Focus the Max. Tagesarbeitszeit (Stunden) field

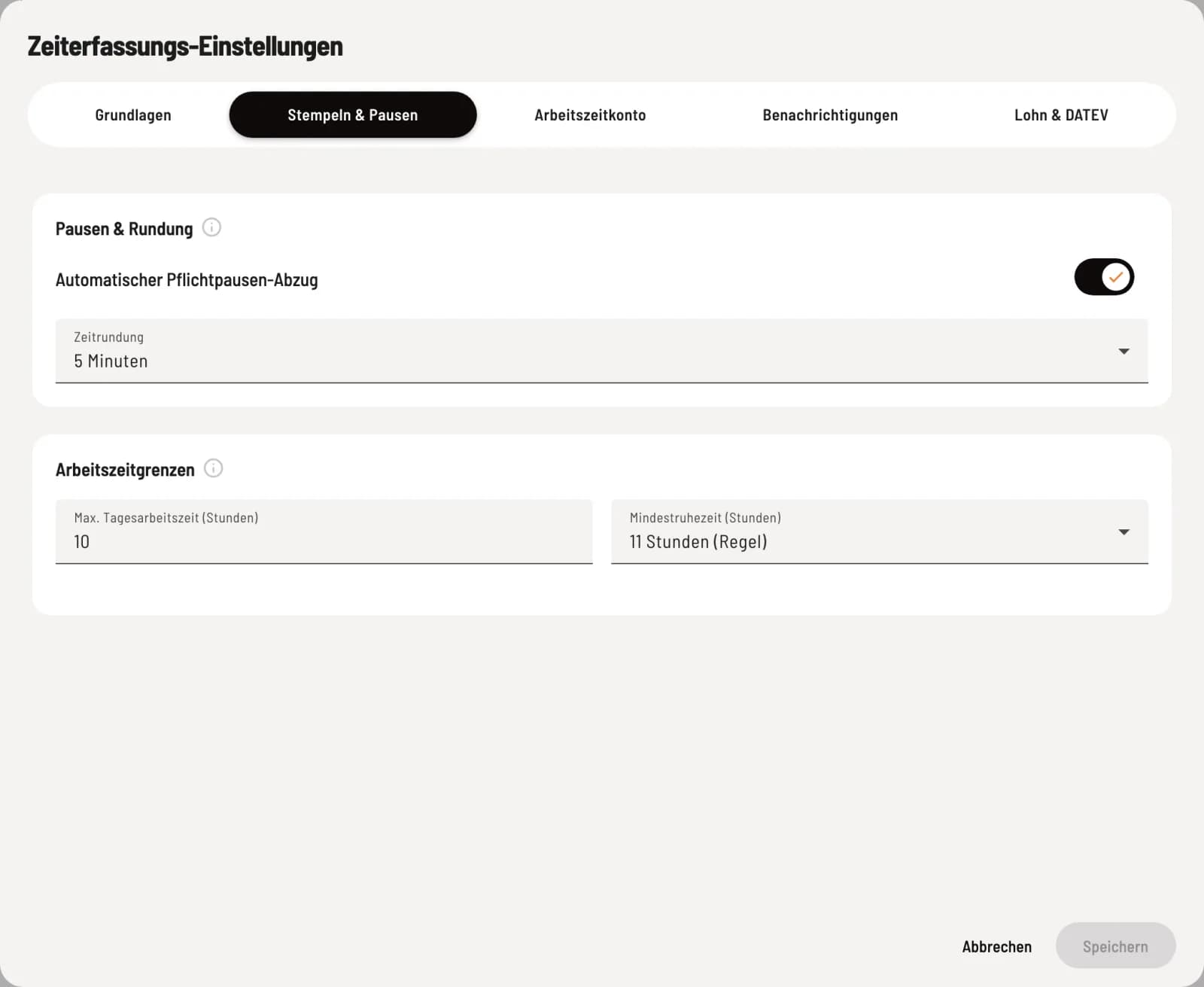324,532
